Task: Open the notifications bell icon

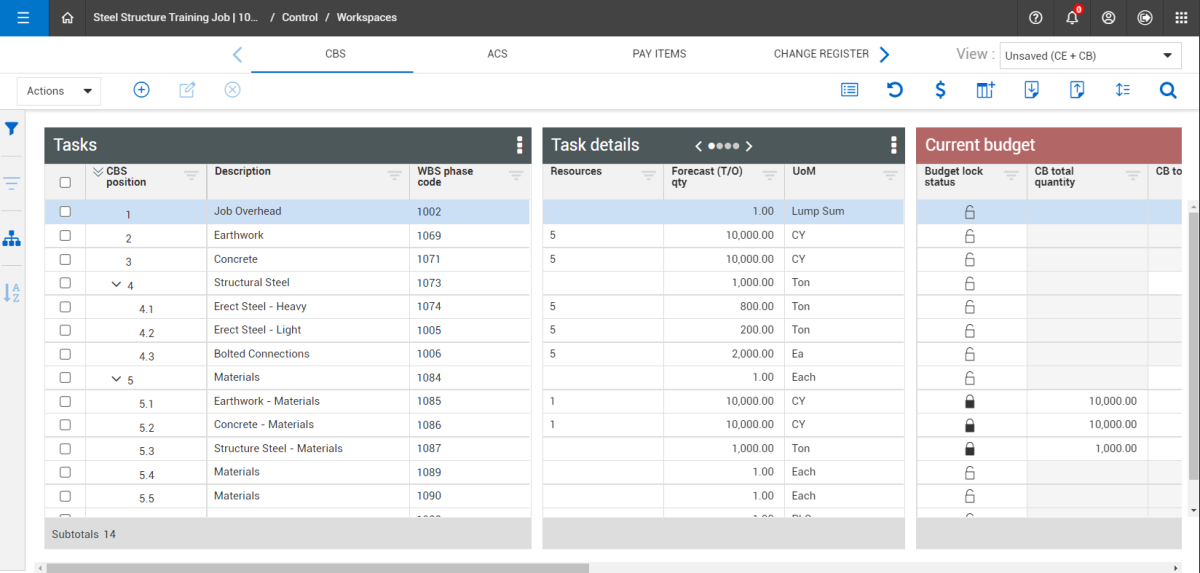Action: 1072,18
